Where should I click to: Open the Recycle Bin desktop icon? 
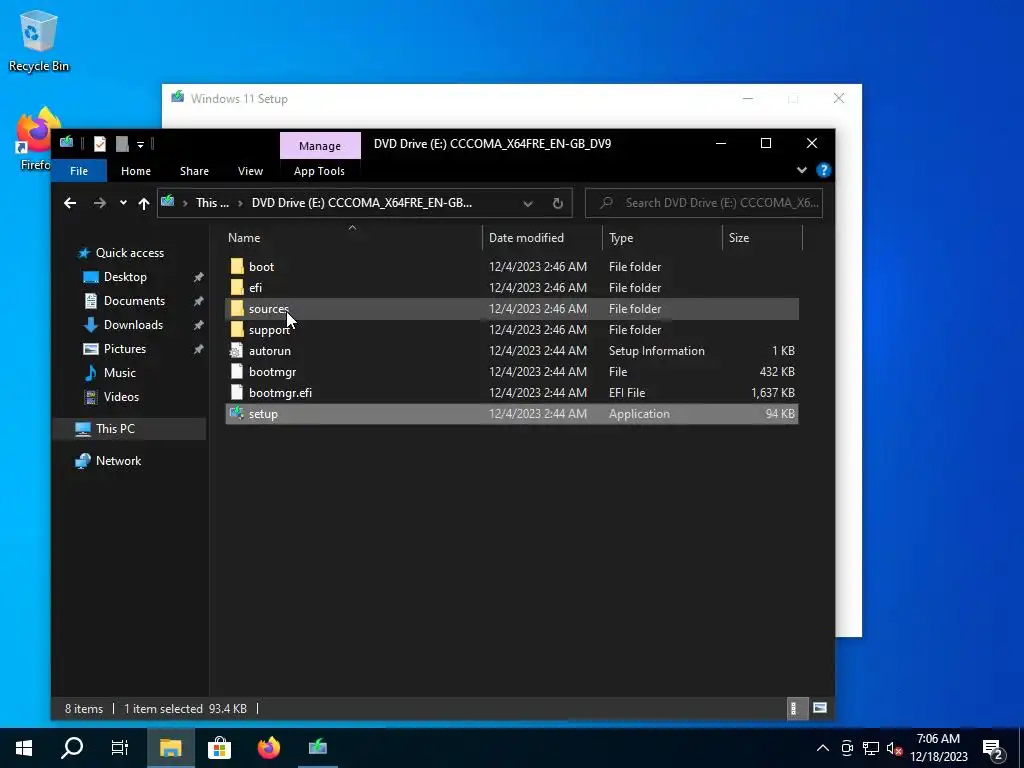38,40
